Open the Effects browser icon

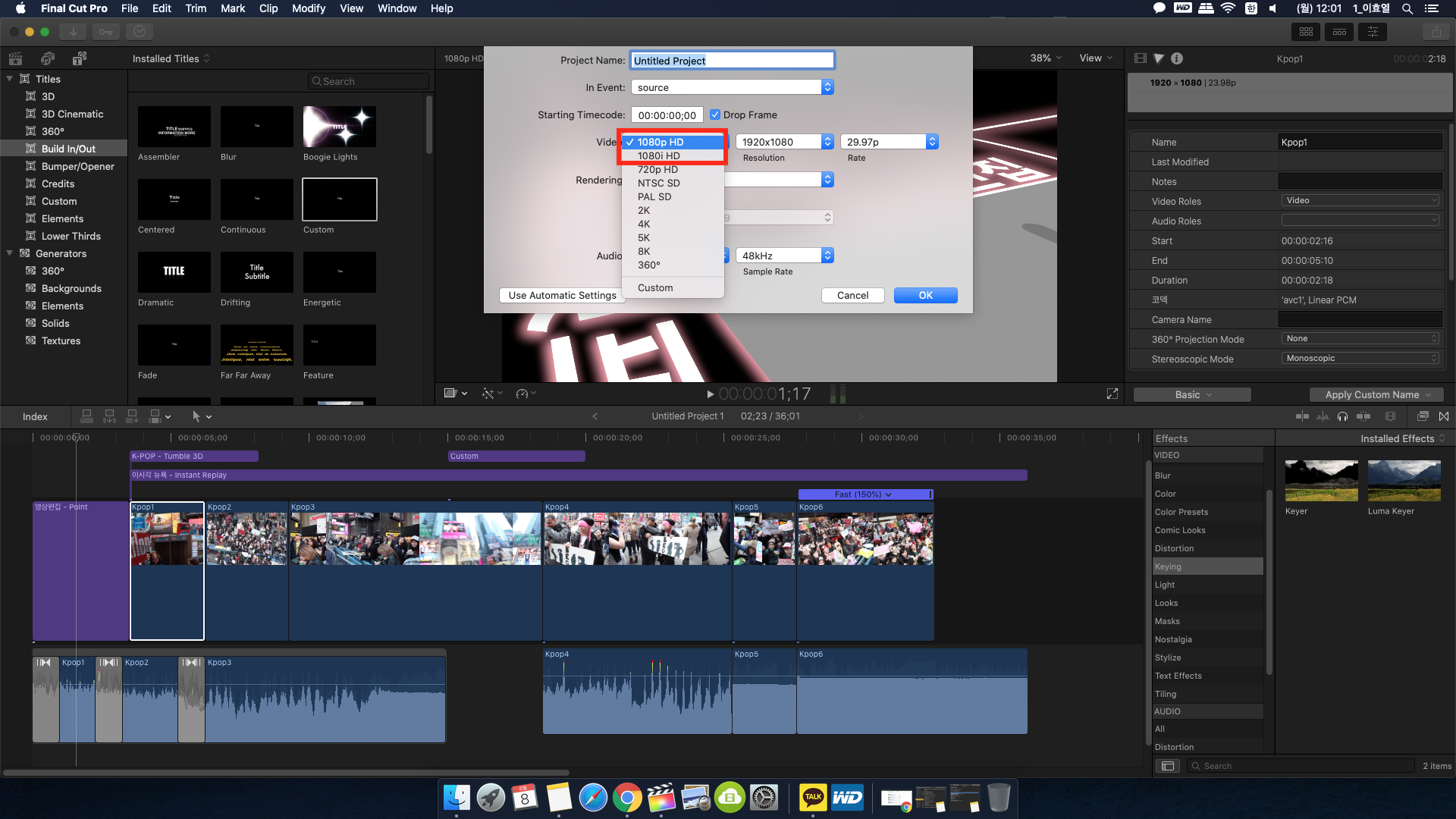click(1423, 416)
